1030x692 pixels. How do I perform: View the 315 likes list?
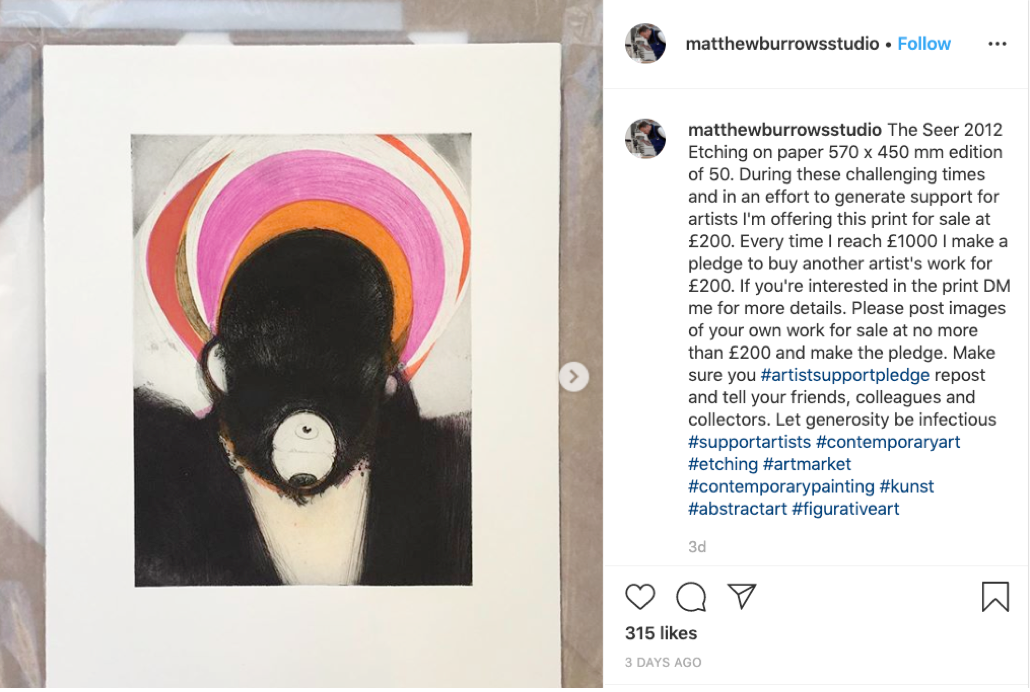(661, 633)
